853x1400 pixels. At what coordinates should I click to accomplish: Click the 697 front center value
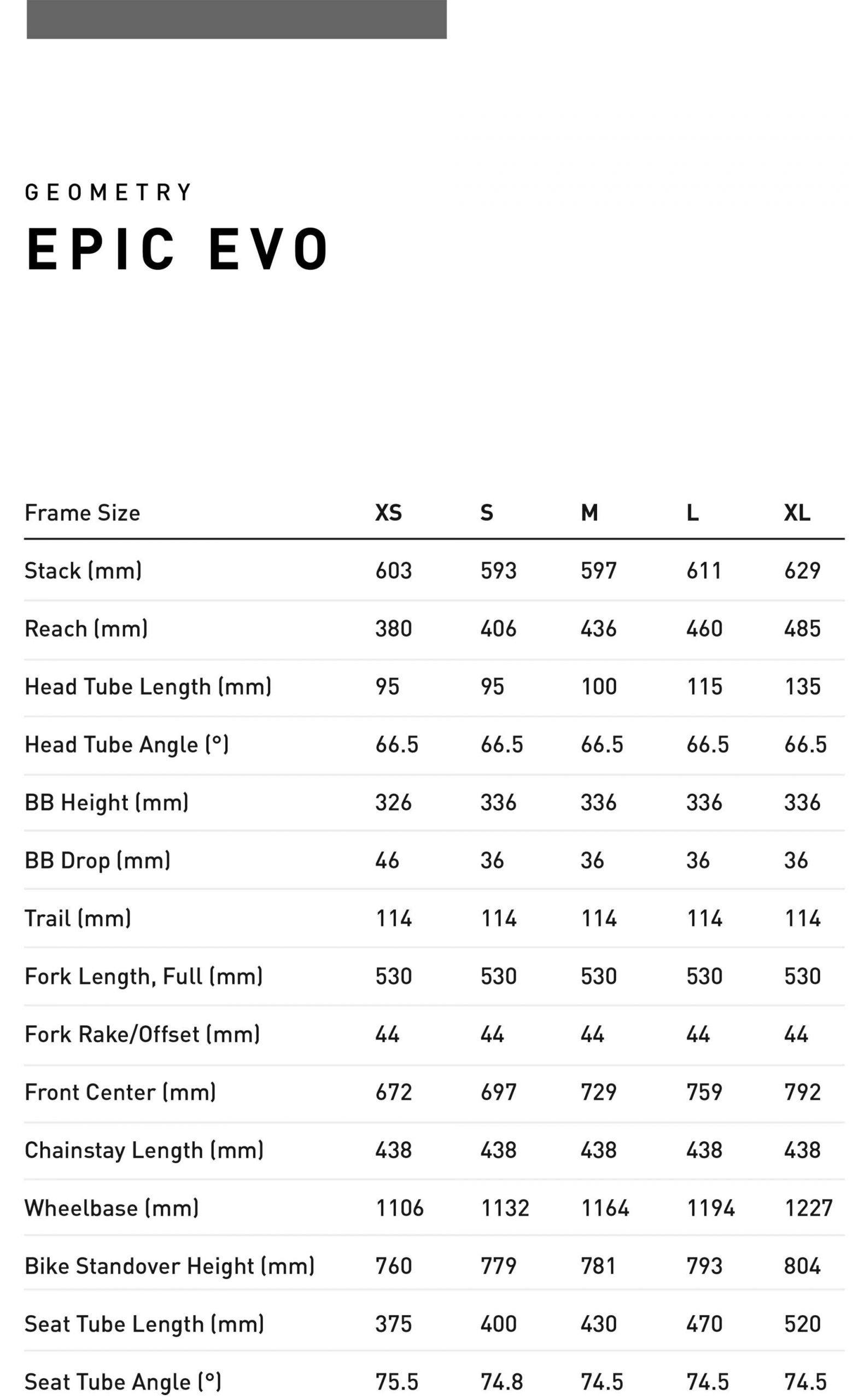click(498, 1093)
